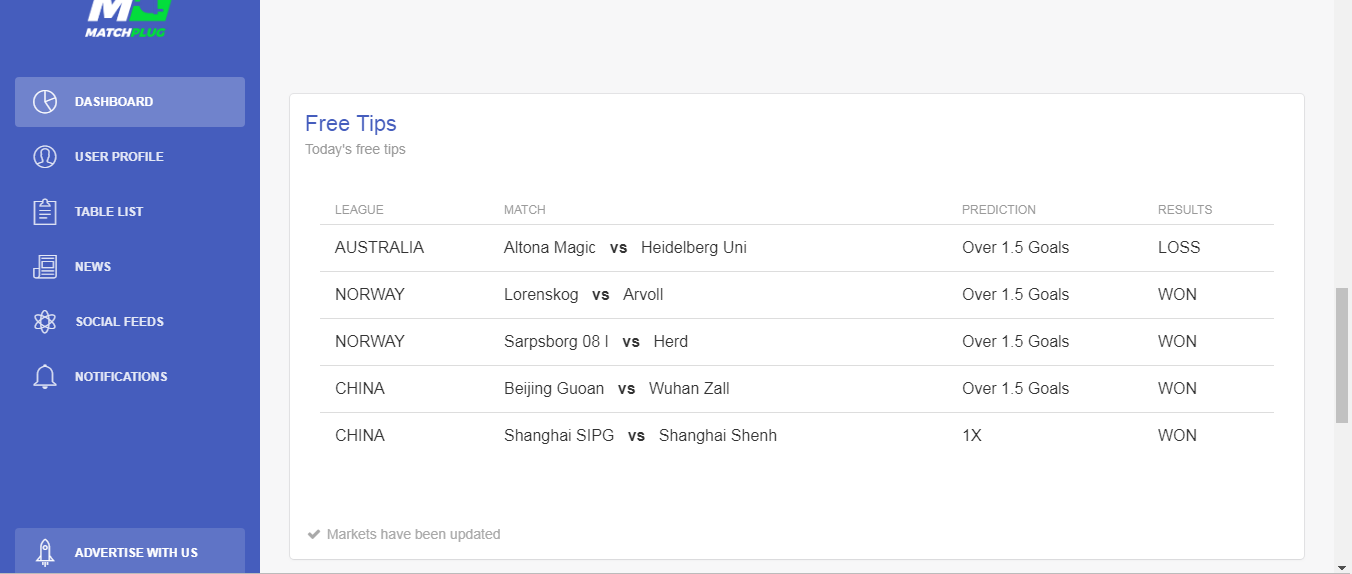
Task: Click the Social Feeds atom icon
Action: click(45, 322)
